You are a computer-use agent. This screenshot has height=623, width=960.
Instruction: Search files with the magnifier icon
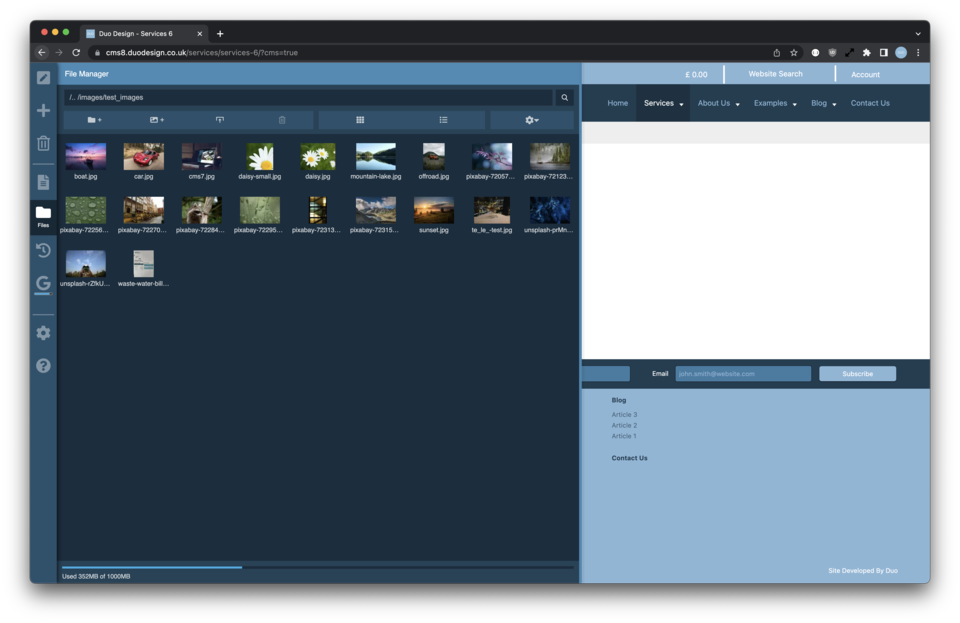click(565, 98)
